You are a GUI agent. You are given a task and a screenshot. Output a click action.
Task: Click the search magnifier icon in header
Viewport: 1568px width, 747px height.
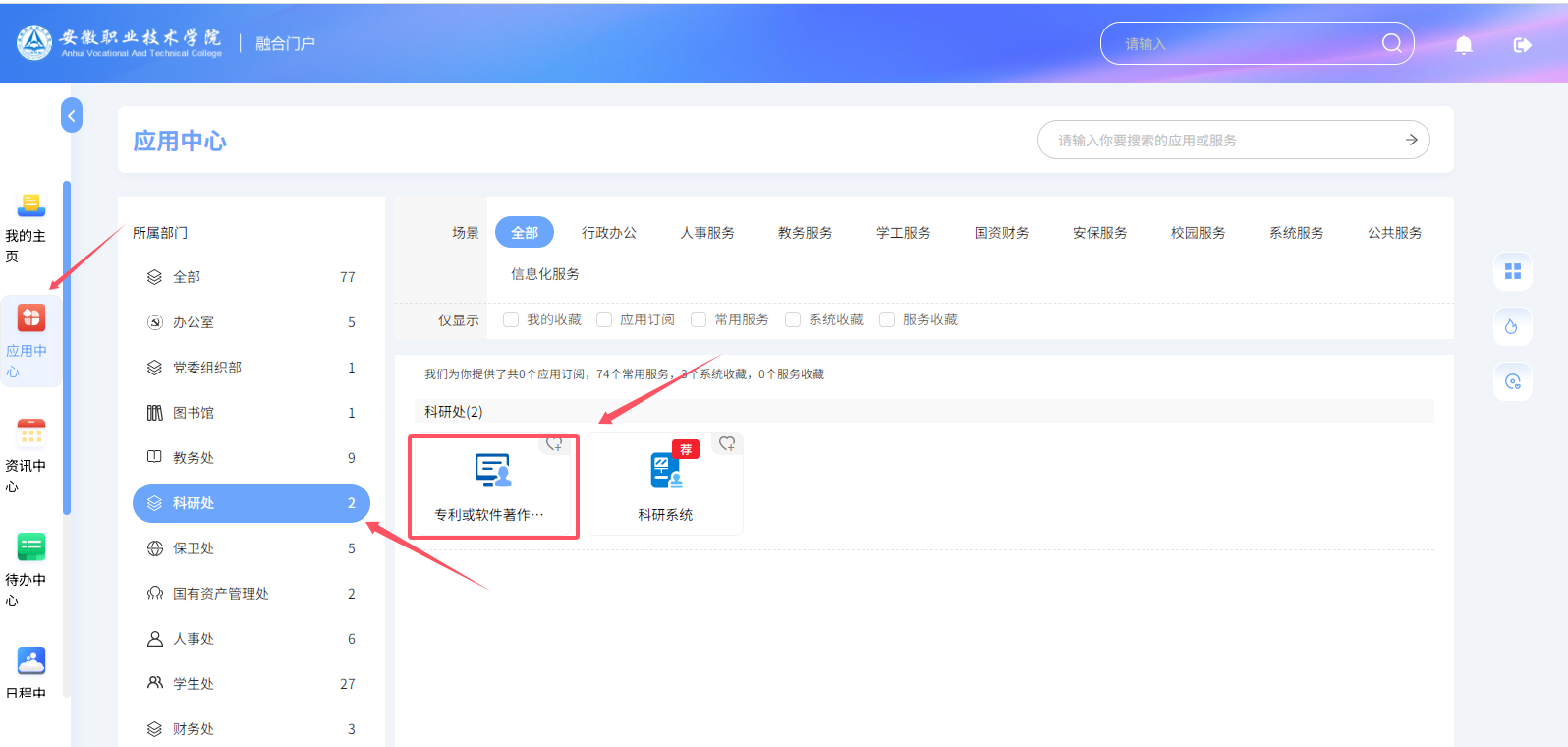point(1391,43)
